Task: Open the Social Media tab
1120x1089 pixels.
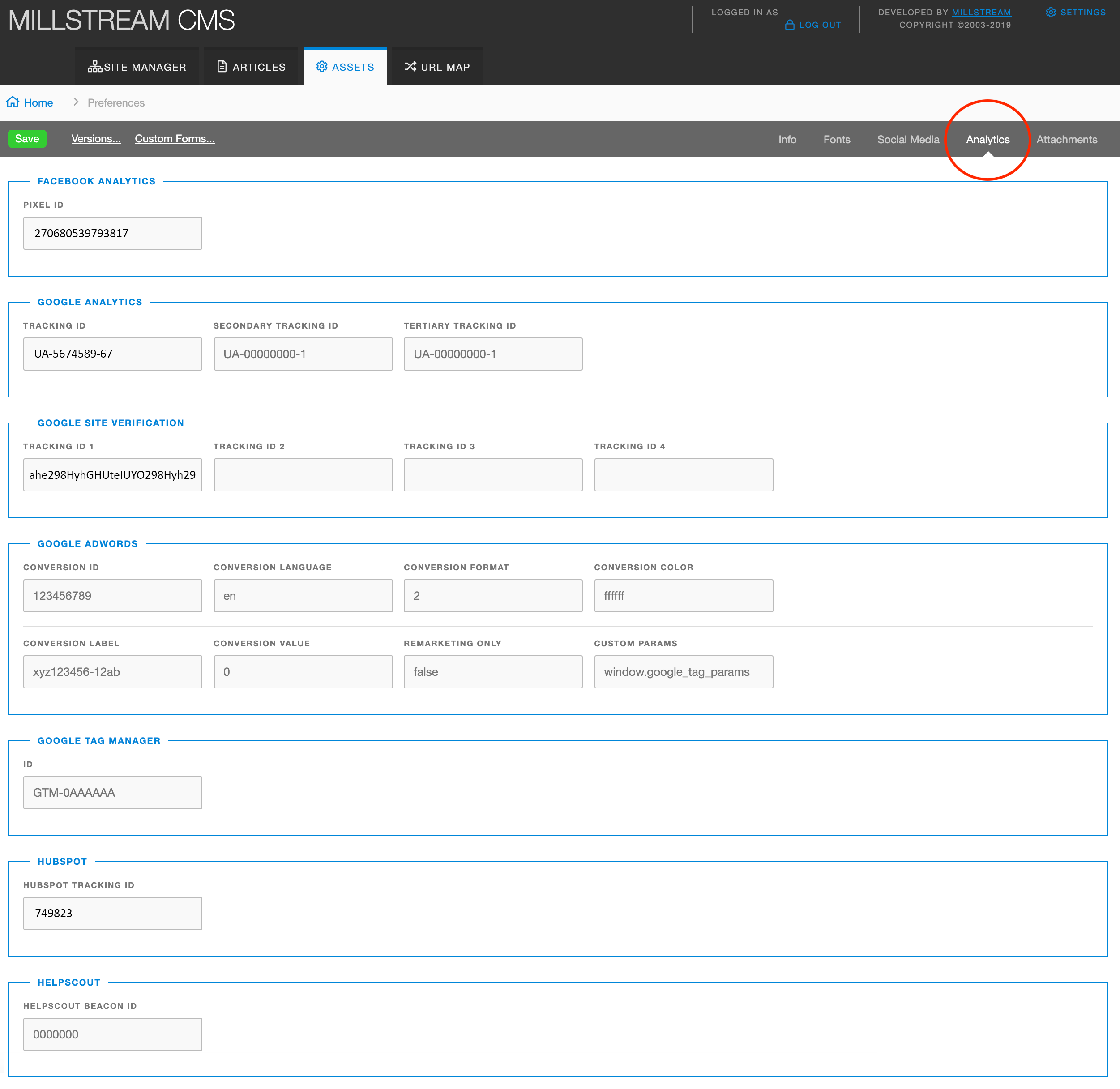Action: click(908, 140)
